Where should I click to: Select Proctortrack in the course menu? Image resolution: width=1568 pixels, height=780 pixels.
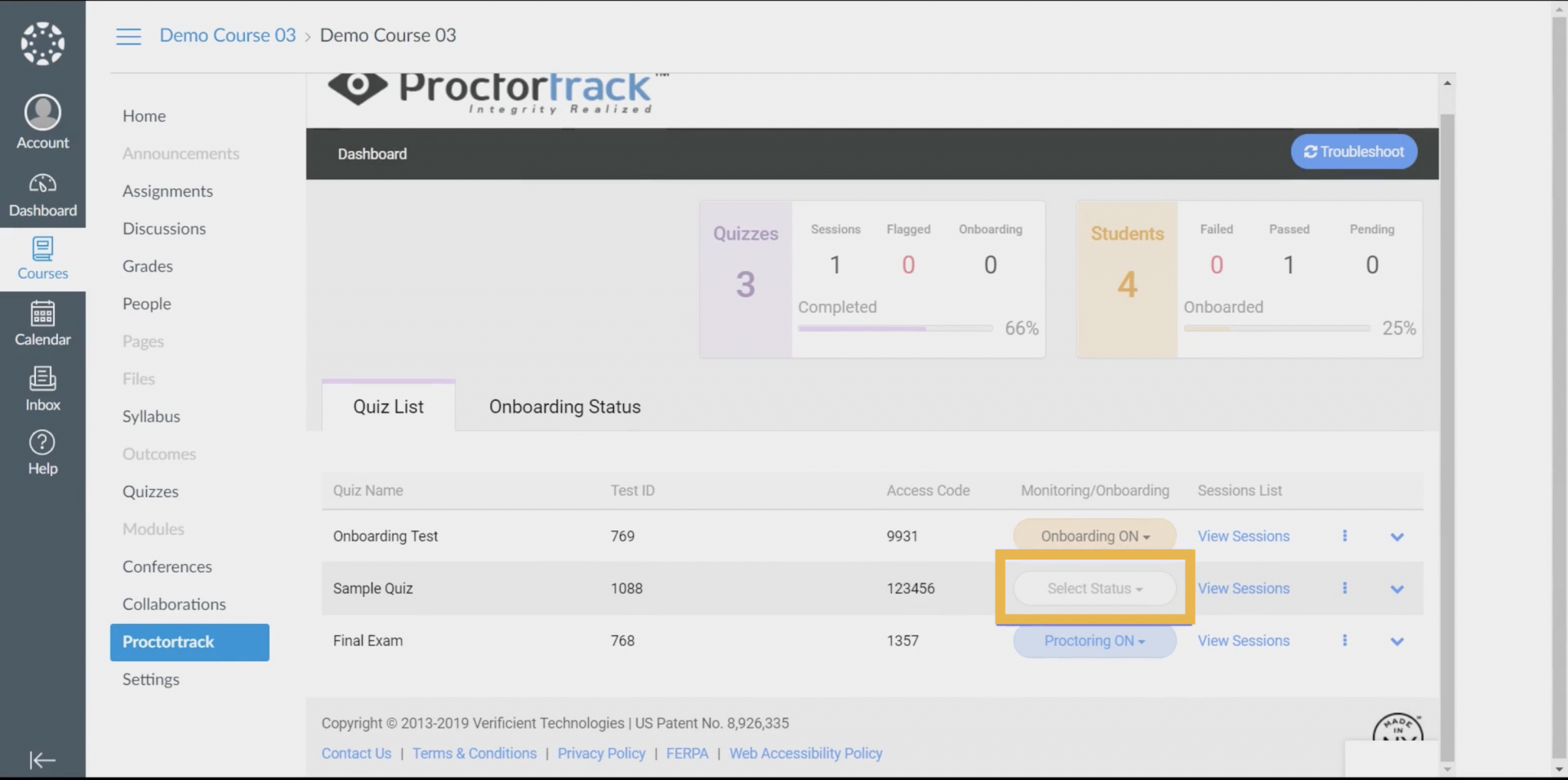click(x=190, y=641)
